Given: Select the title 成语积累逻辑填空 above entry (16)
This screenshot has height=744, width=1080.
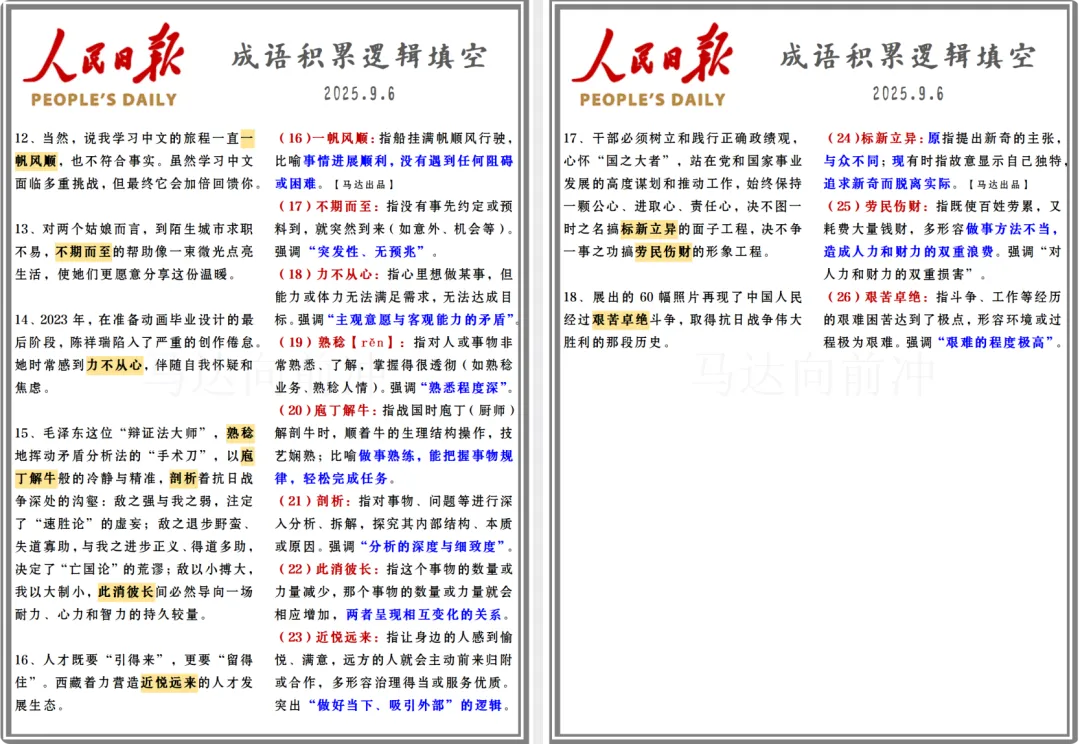Looking at the screenshot, I should [x=360, y=56].
